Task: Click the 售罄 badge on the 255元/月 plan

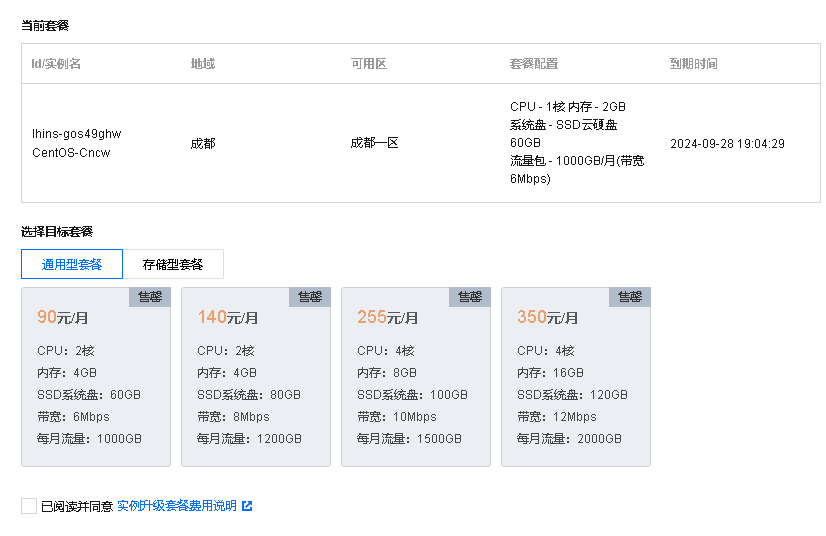Action: pyautogui.click(x=470, y=297)
